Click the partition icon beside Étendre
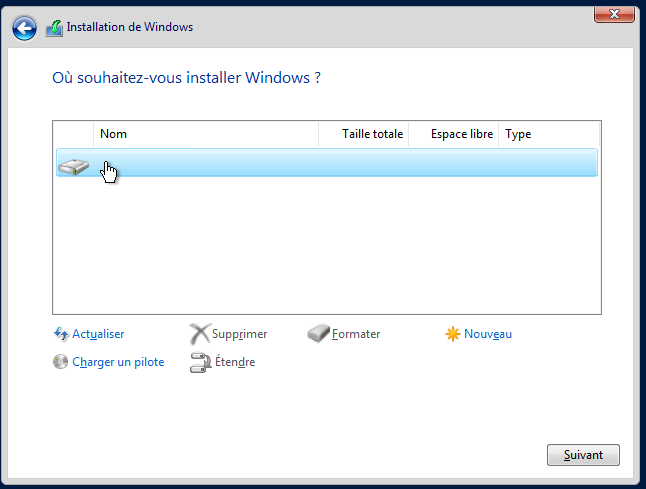Viewport: 646px width, 489px height. pos(199,362)
